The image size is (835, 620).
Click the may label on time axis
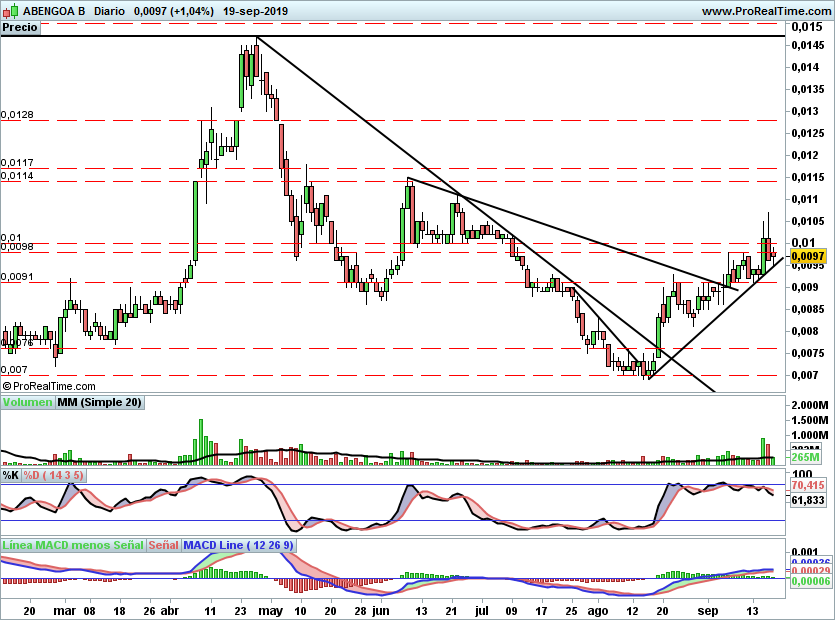tap(270, 611)
